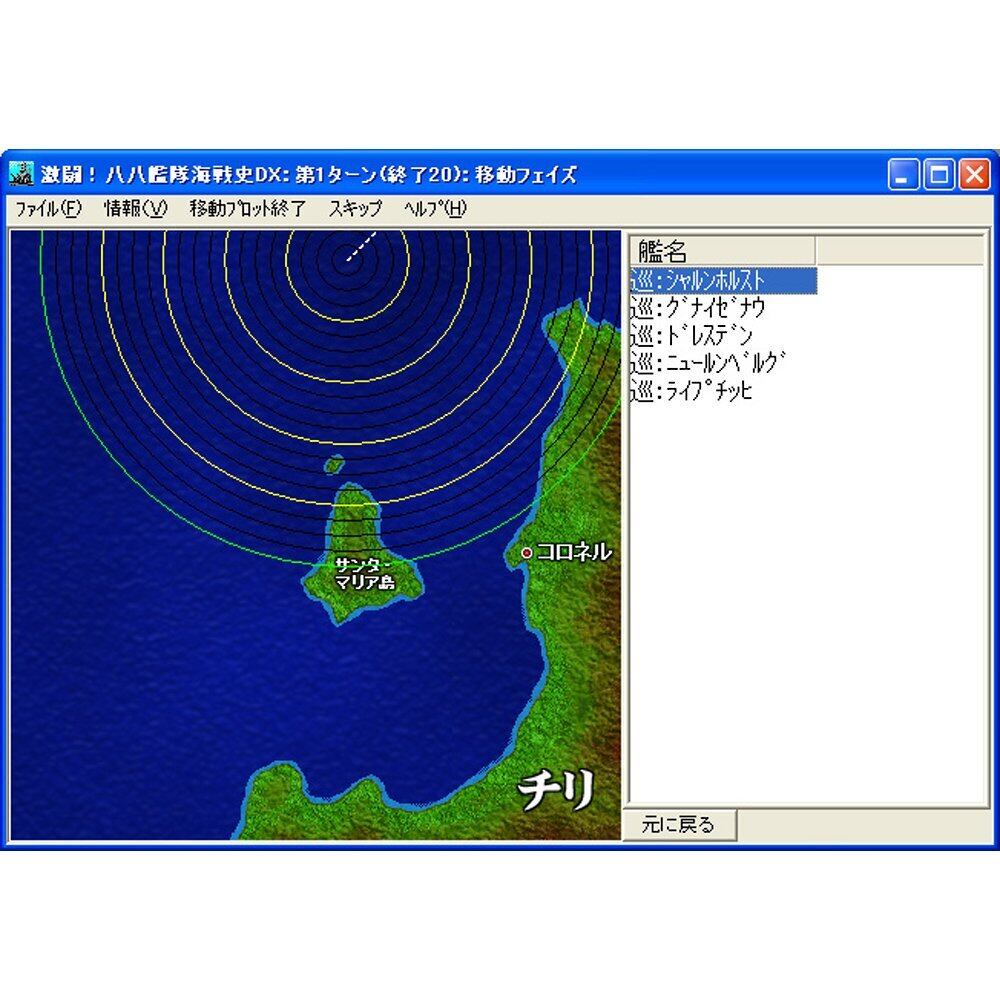The width and height of the screenshot is (1000, 1000).
Task: Click the コロネル port marker on map
Action: click(526, 553)
